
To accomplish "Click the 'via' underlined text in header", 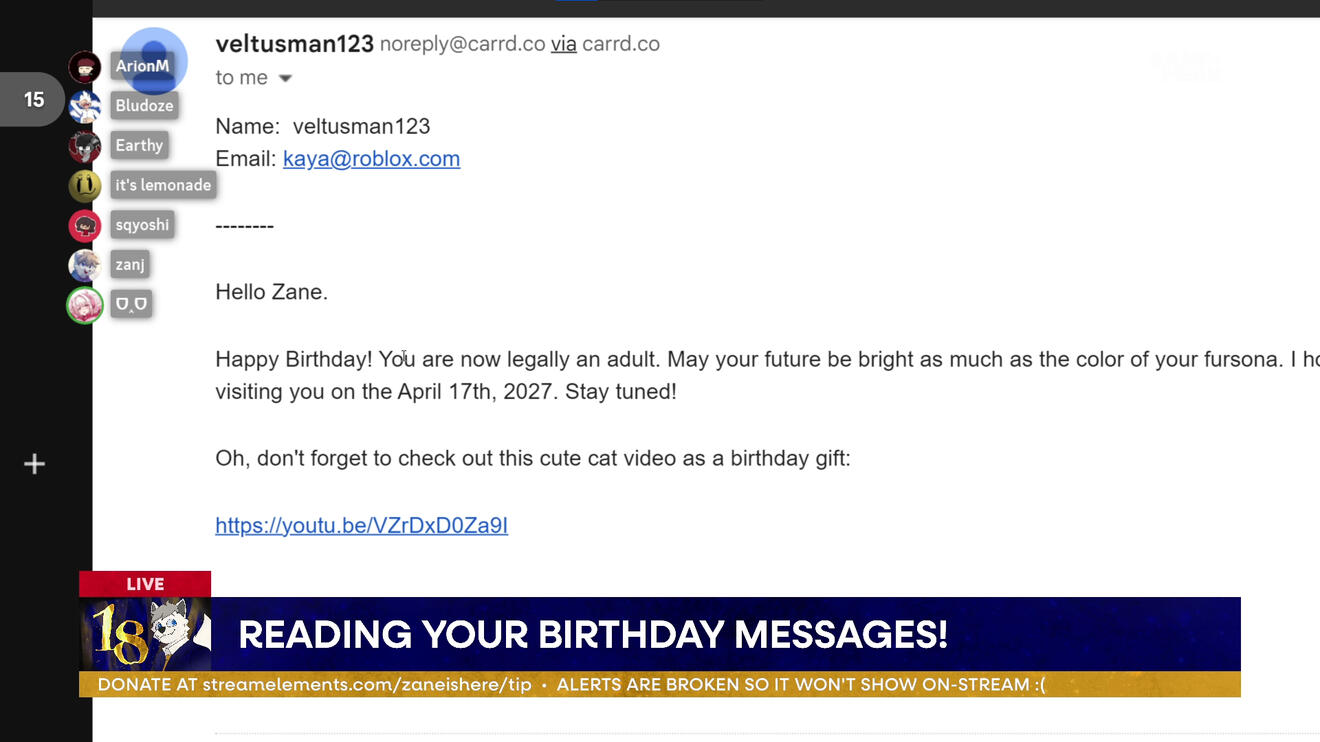I will 563,44.
